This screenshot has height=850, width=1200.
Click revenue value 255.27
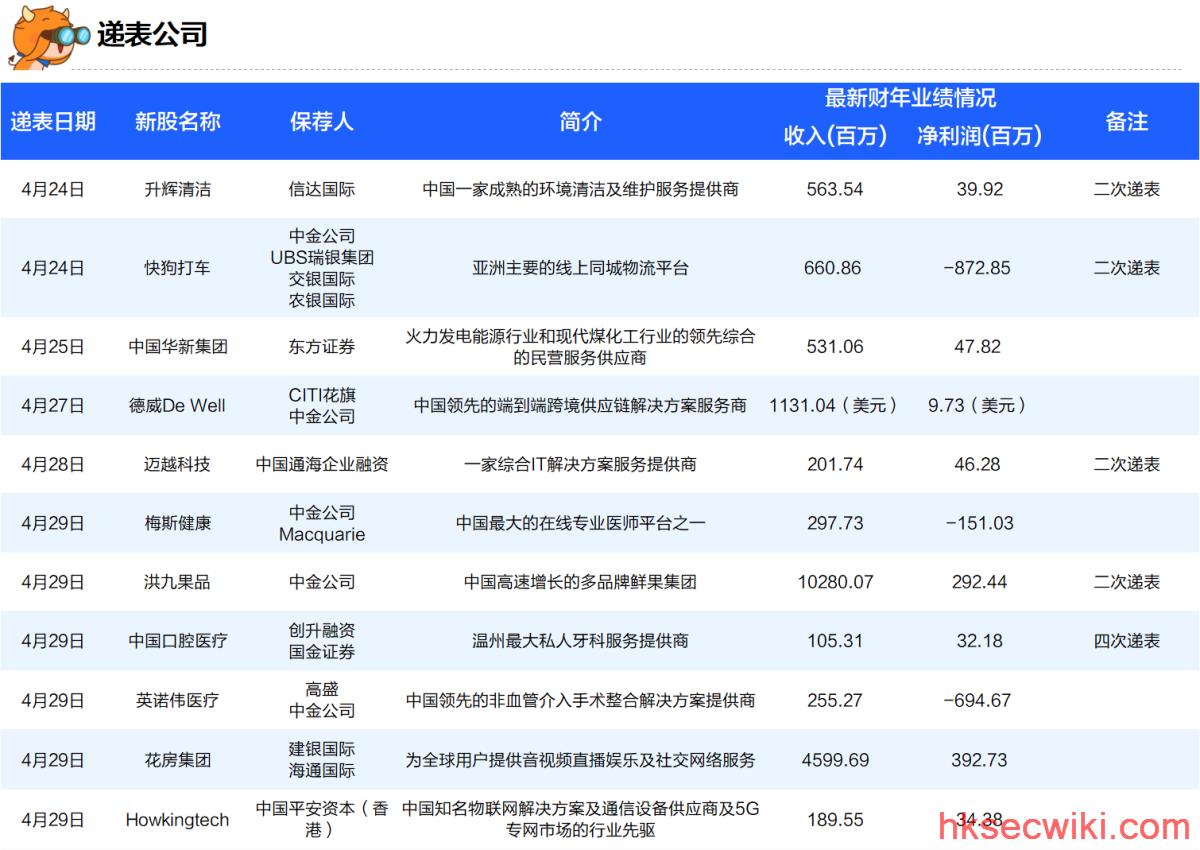point(835,700)
